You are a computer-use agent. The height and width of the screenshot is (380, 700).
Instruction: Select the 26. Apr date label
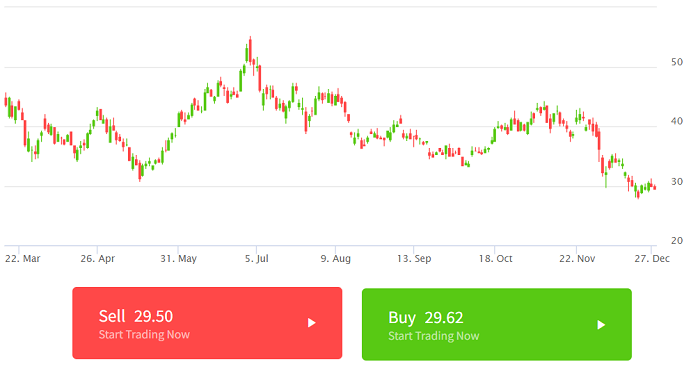[98, 259]
